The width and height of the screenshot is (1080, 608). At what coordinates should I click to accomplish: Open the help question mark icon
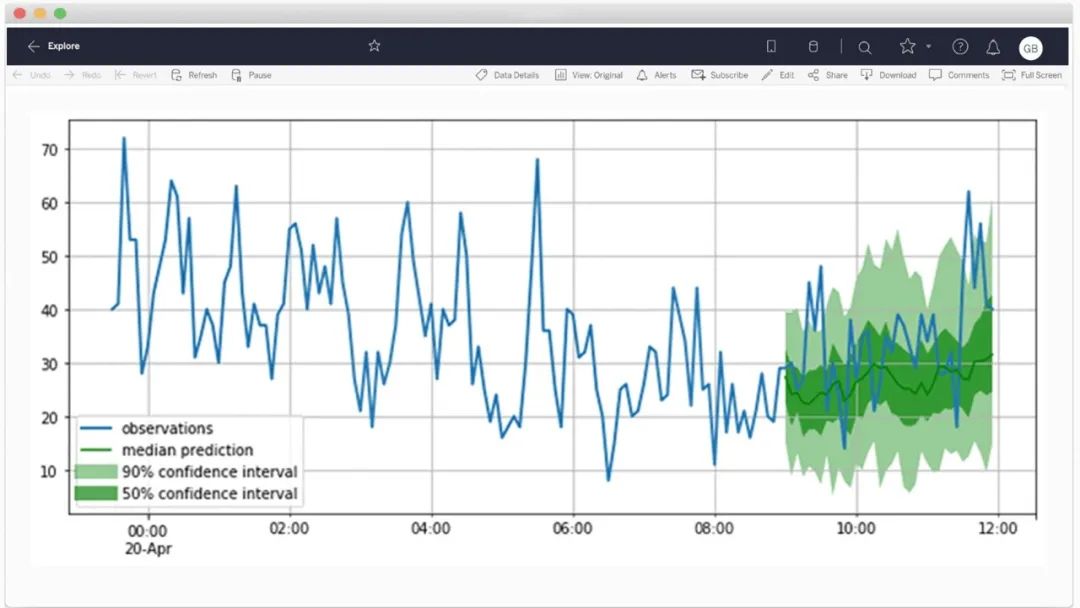pos(960,46)
